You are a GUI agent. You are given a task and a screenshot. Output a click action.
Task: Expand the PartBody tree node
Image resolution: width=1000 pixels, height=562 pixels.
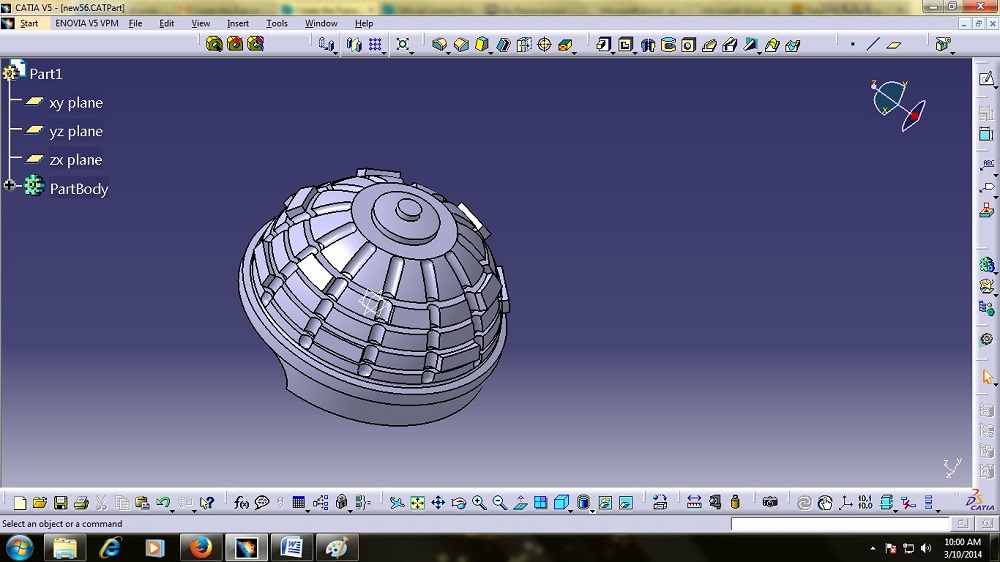tap(10, 186)
